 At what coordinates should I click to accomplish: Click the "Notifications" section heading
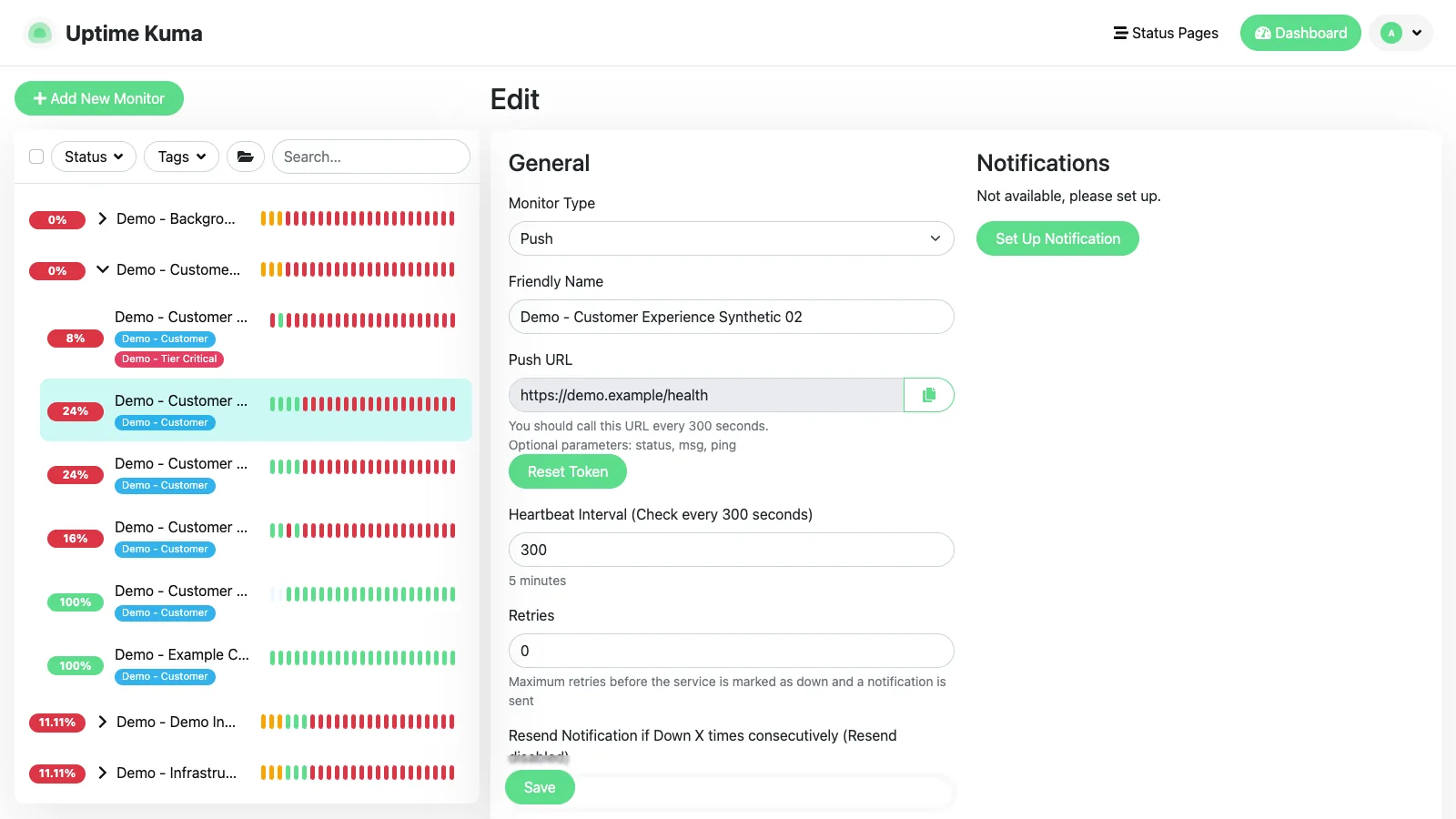coord(1043,163)
